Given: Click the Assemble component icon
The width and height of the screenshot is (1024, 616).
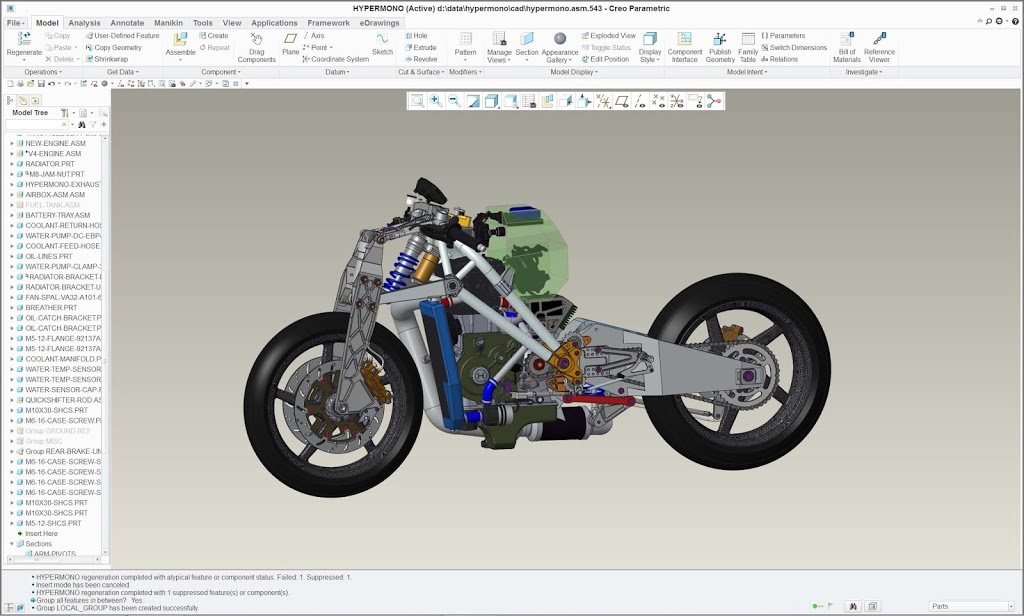Looking at the screenshot, I should 180,41.
